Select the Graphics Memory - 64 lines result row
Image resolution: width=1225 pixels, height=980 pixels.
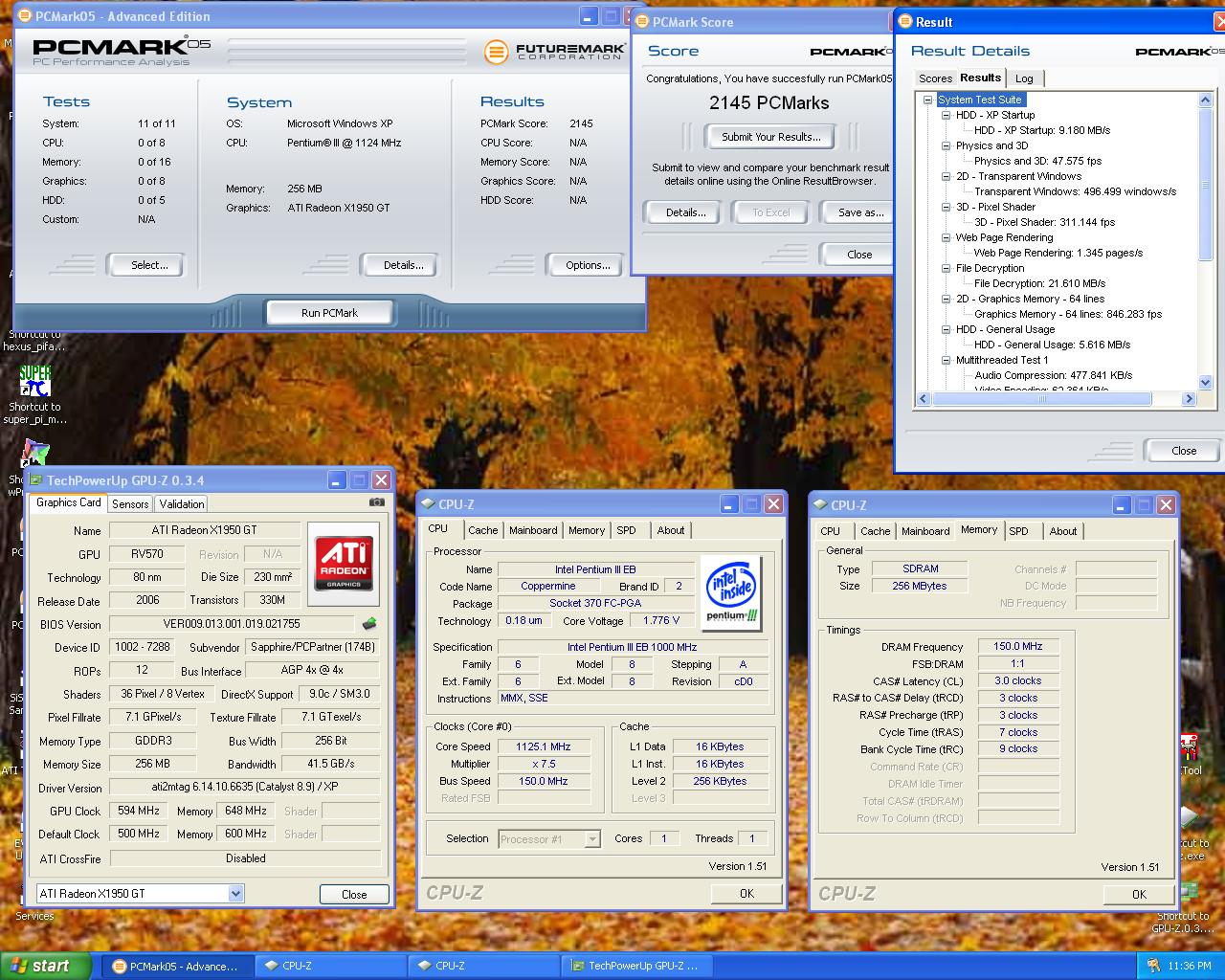tap(1068, 314)
